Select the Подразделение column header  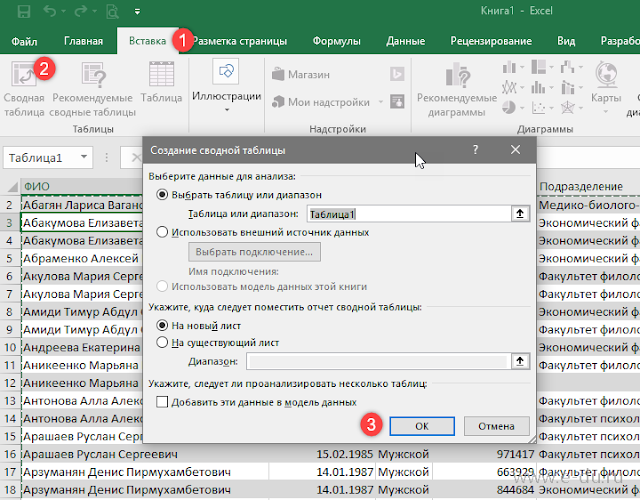[589, 187]
